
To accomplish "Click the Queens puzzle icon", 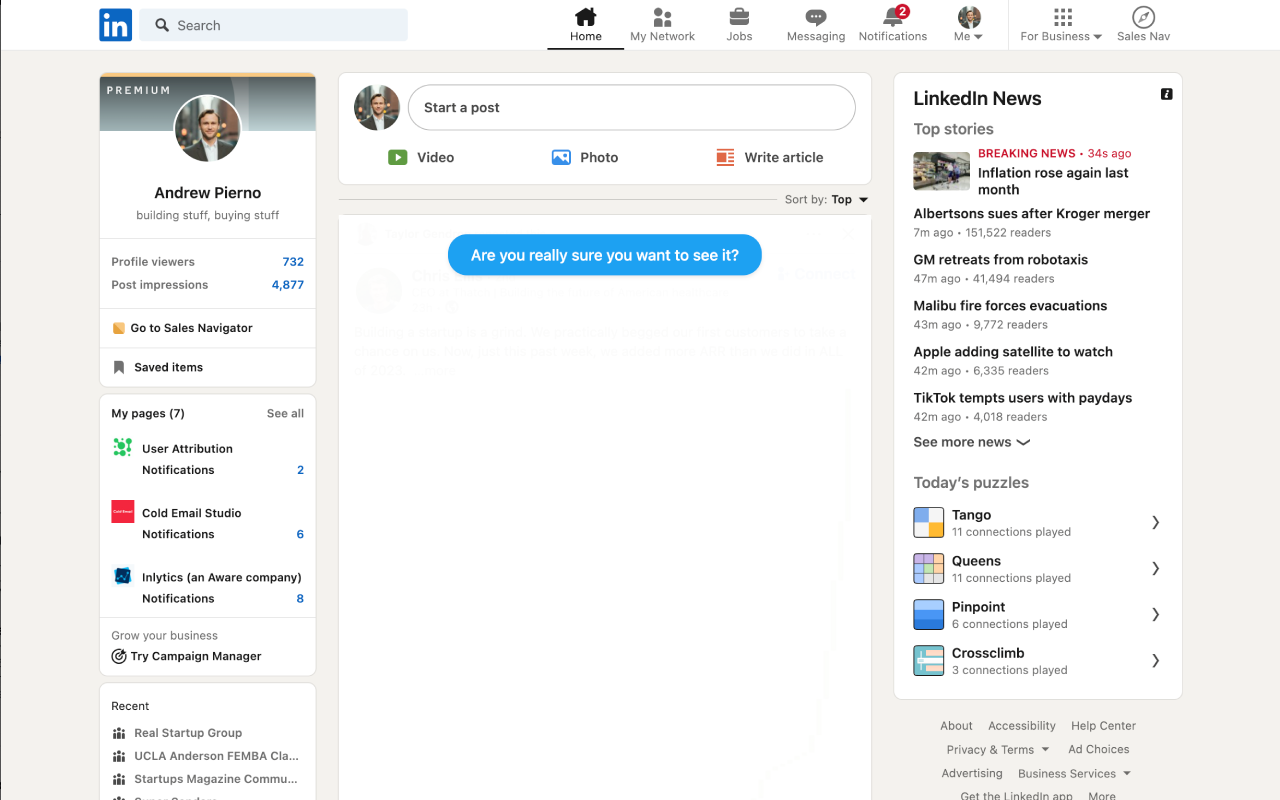I will click(x=929, y=568).
